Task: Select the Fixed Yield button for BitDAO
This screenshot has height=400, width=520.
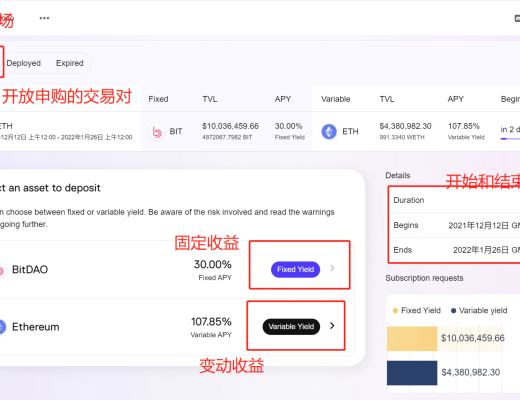Action: click(295, 269)
